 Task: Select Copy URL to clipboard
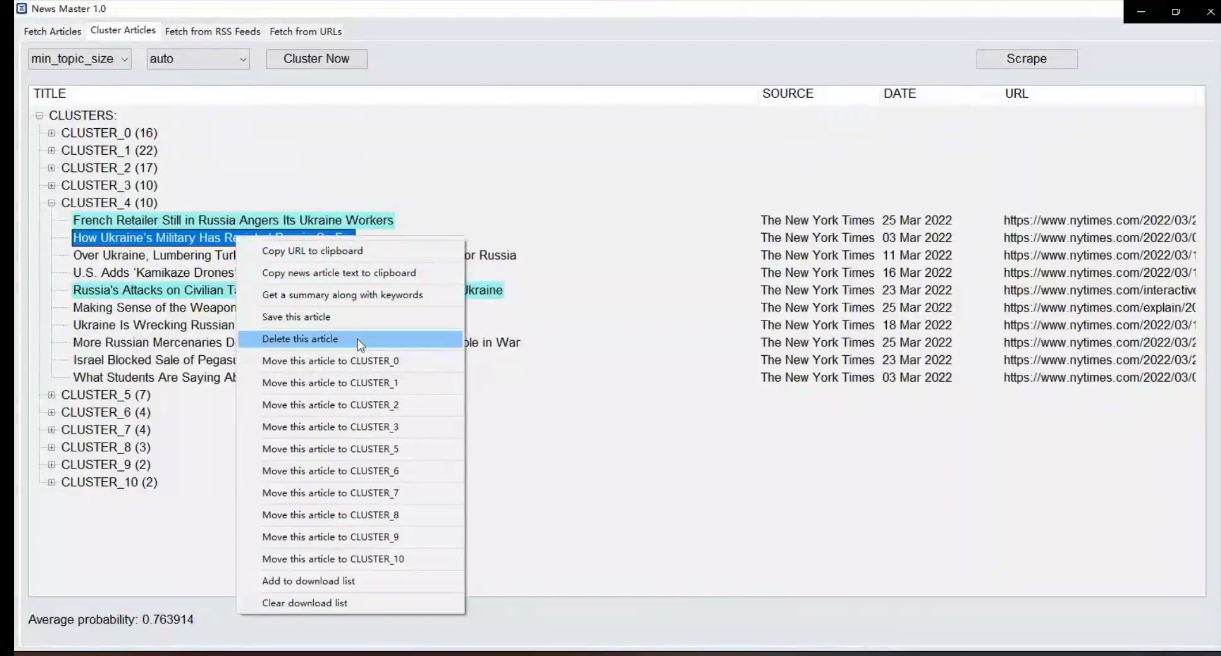312,251
